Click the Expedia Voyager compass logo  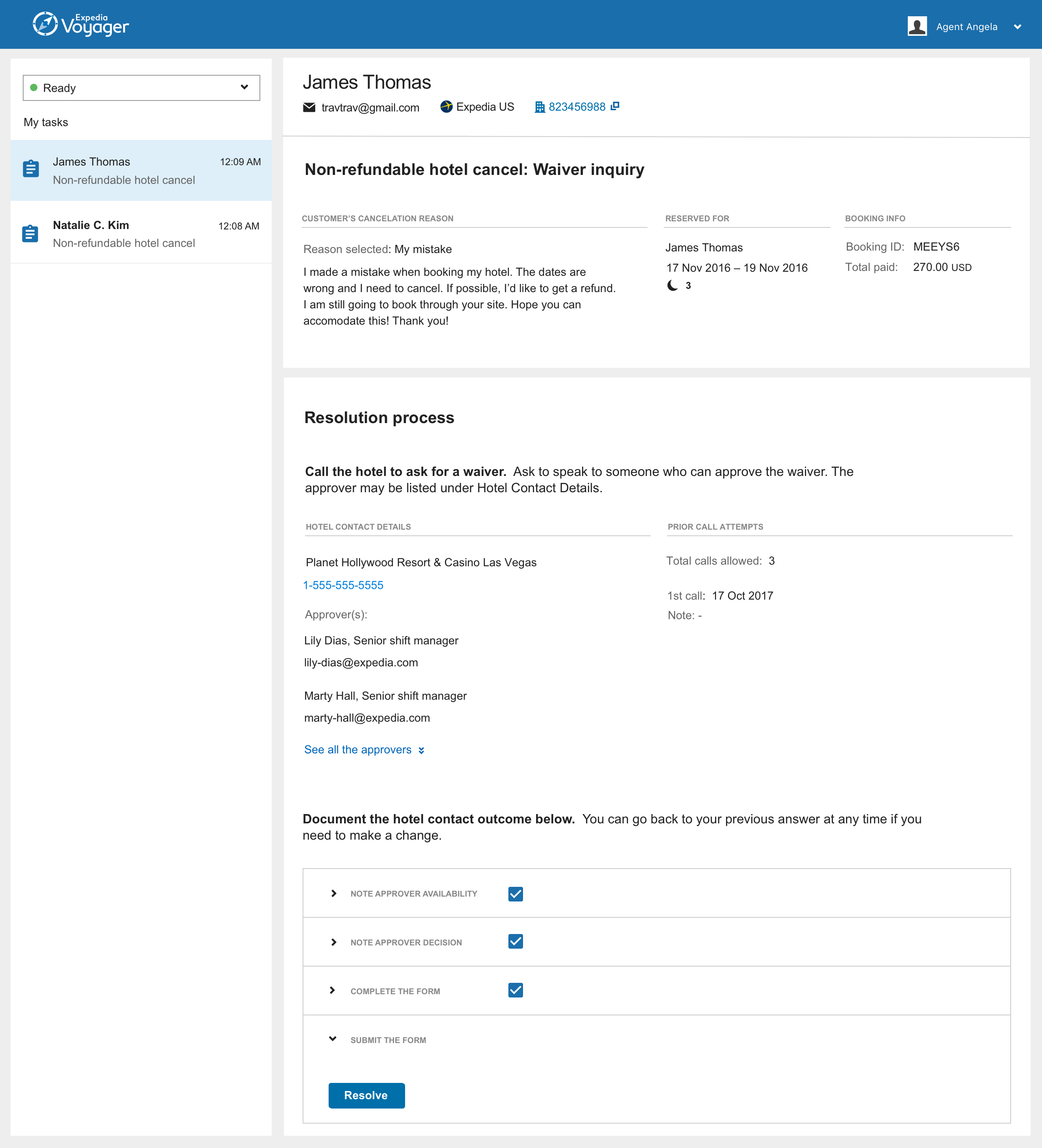pos(45,24)
